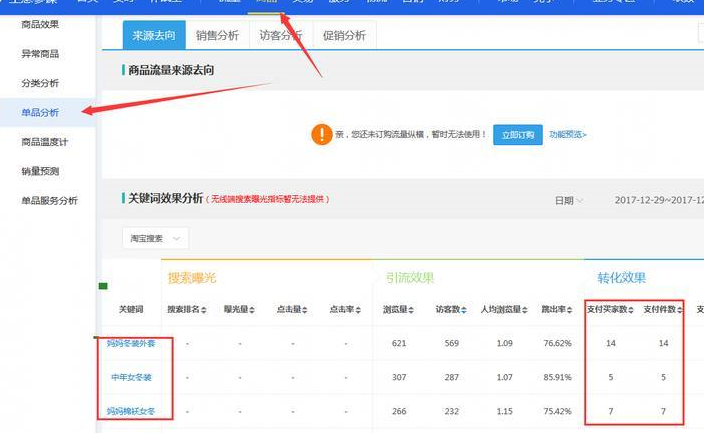Click the 引流效果 group heading

tap(409, 278)
